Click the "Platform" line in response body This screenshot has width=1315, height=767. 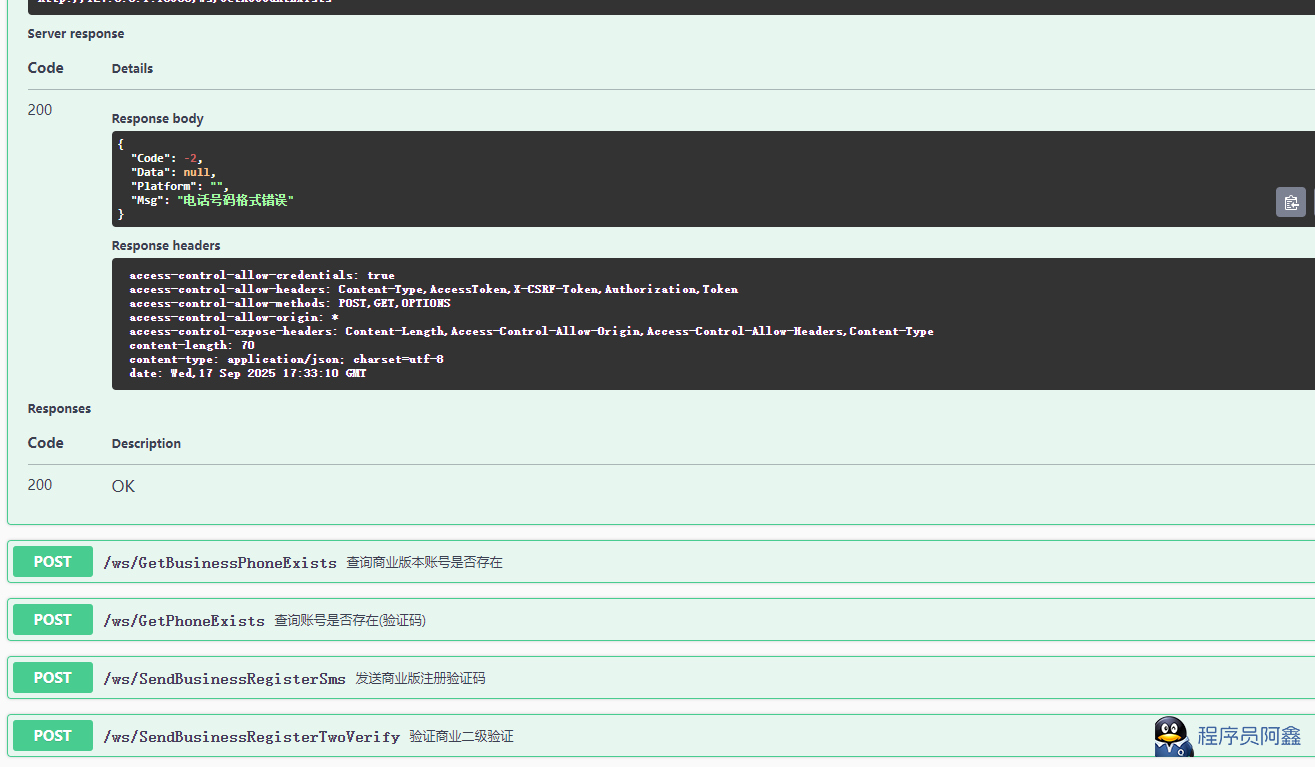(180, 186)
